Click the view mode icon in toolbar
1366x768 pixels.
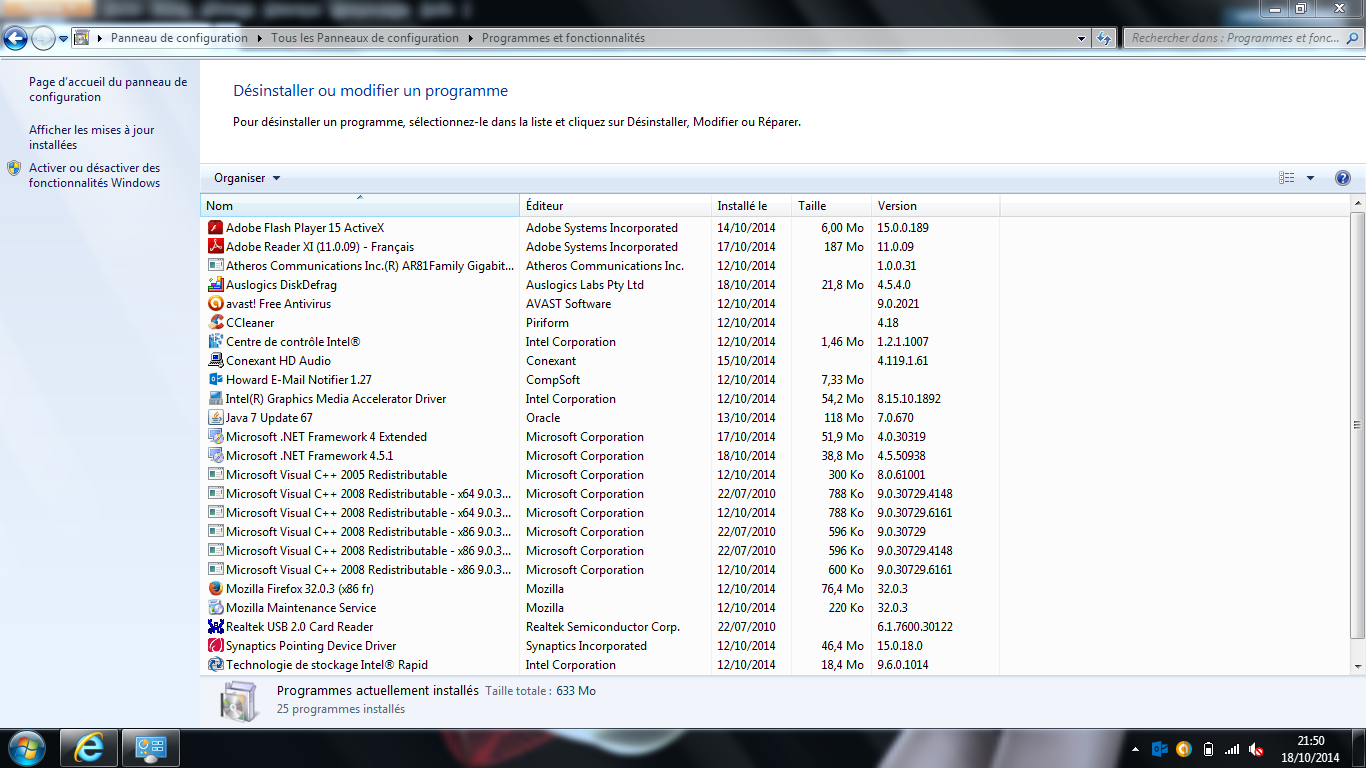click(1287, 178)
